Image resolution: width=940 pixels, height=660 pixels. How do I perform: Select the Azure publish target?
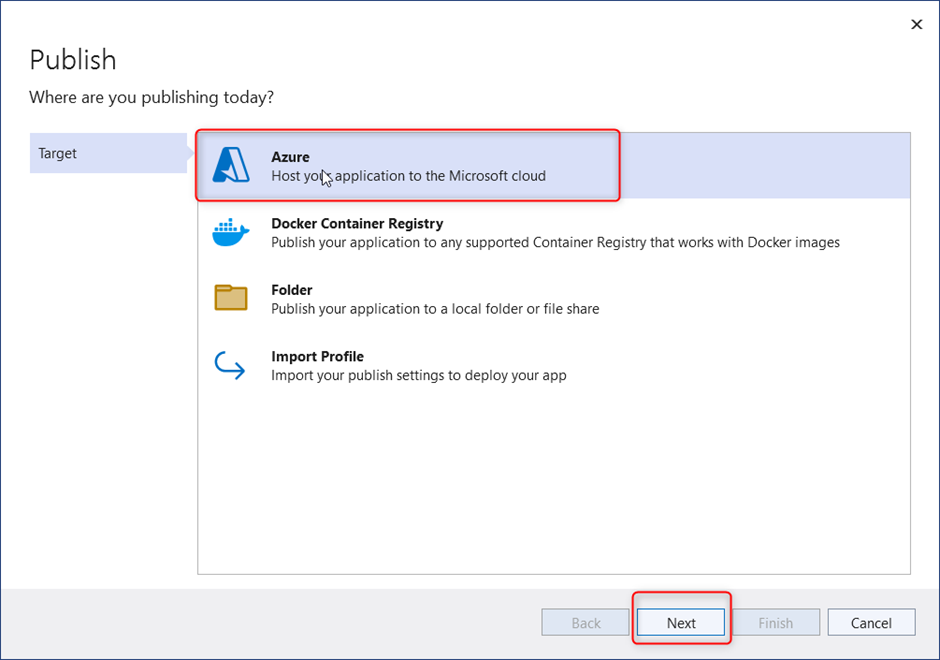pyautogui.click(x=554, y=165)
